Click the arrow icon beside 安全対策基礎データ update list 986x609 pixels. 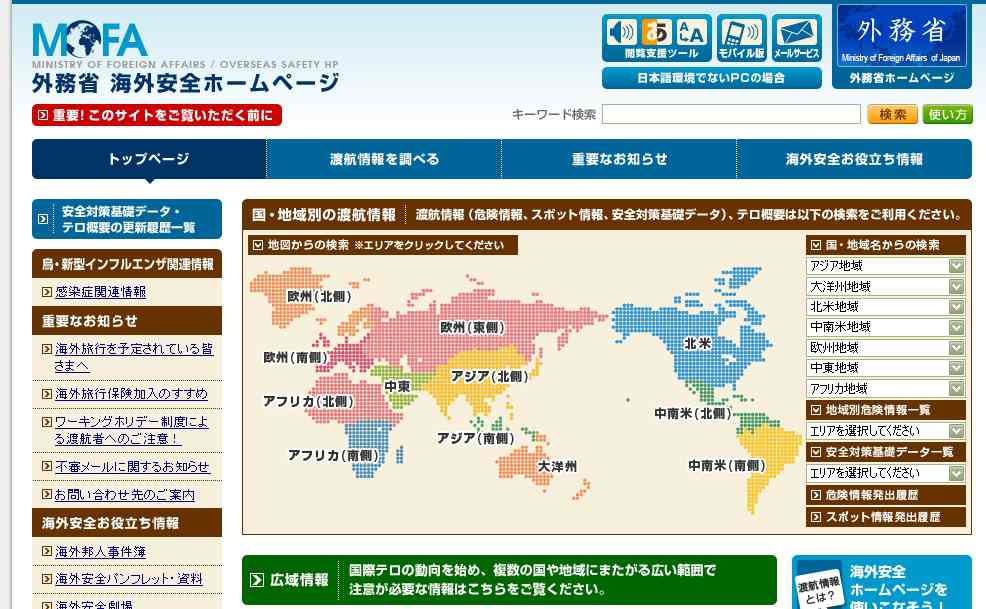(x=44, y=219)
